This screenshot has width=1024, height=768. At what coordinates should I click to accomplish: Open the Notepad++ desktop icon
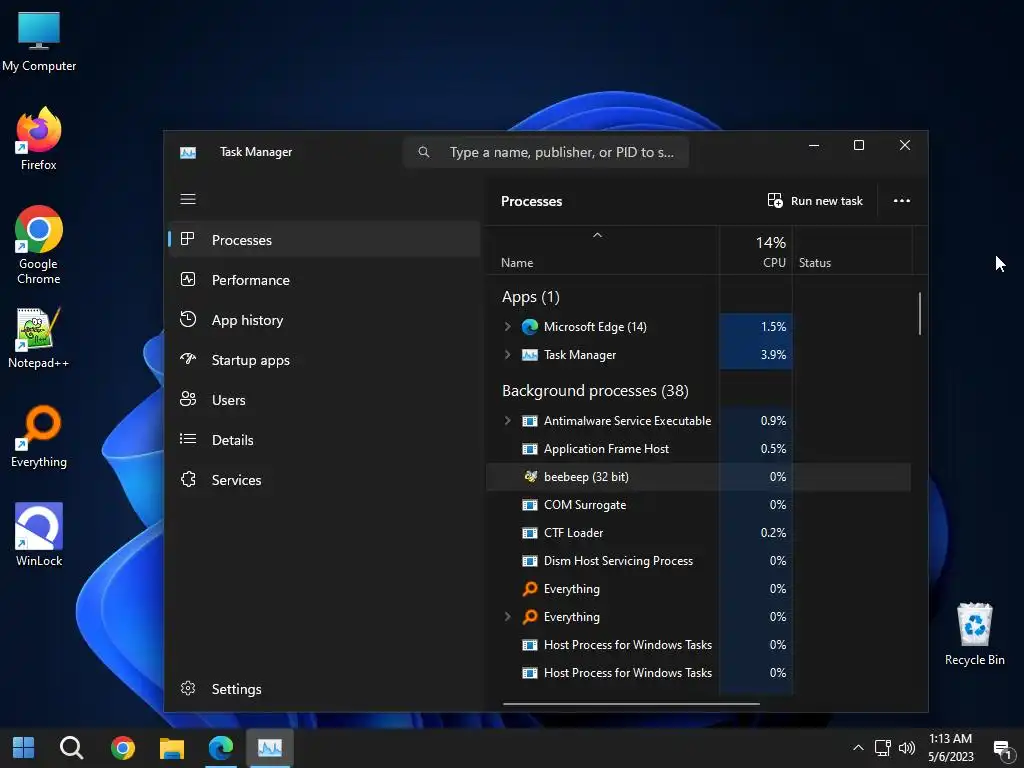click(x=39, y=338)
